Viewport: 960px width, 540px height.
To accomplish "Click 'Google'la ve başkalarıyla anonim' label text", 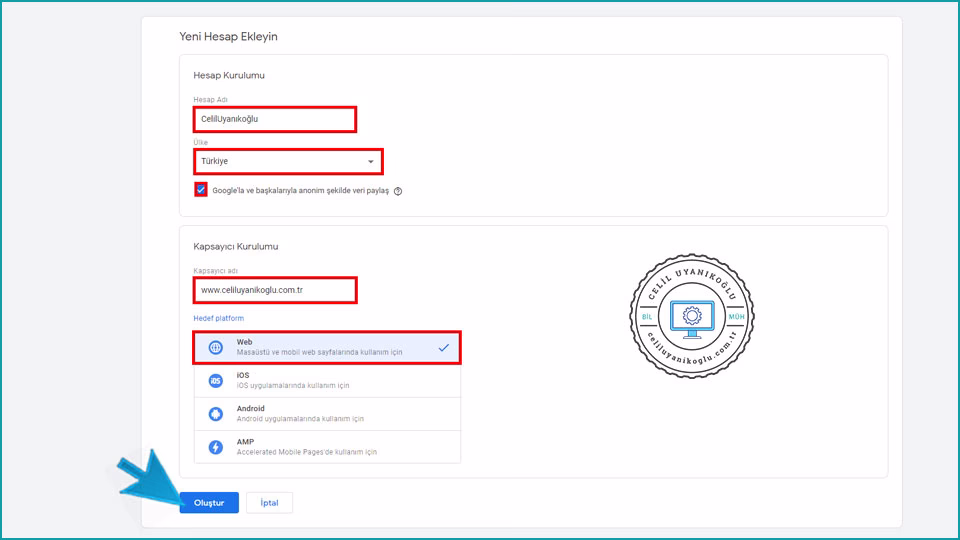I will pos(268,191).
